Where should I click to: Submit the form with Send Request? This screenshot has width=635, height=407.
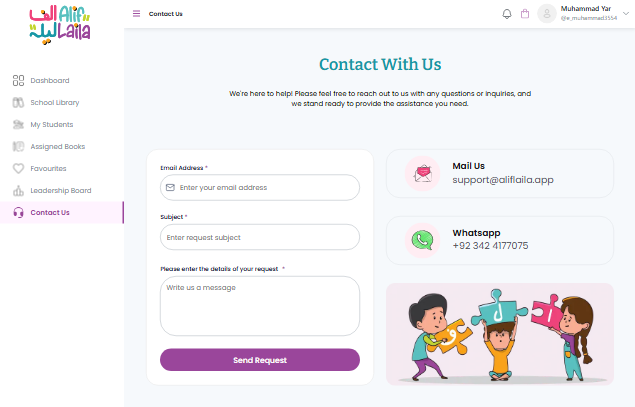260,360
